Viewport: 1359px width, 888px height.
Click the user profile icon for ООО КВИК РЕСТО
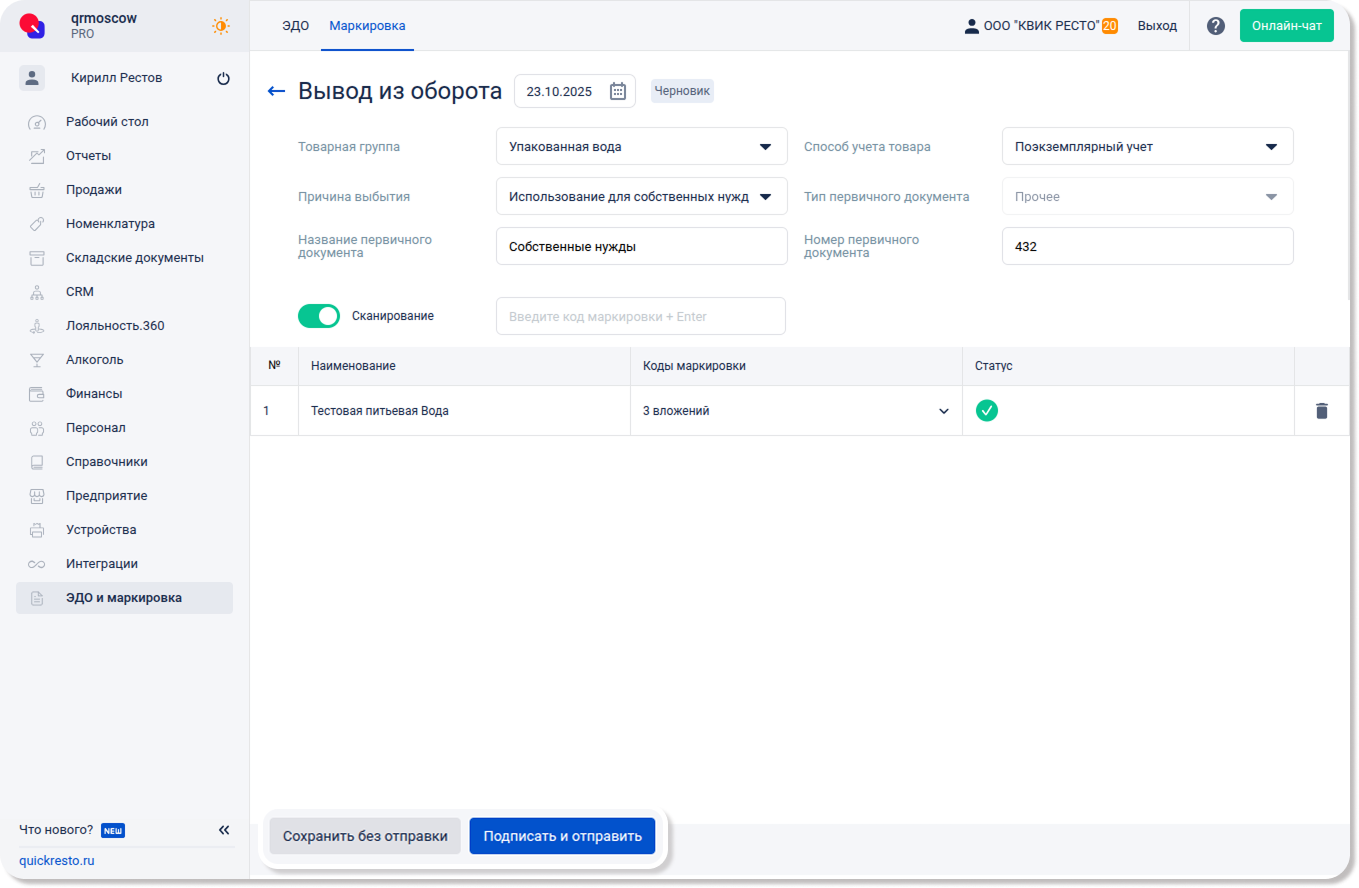pos(971,26)
